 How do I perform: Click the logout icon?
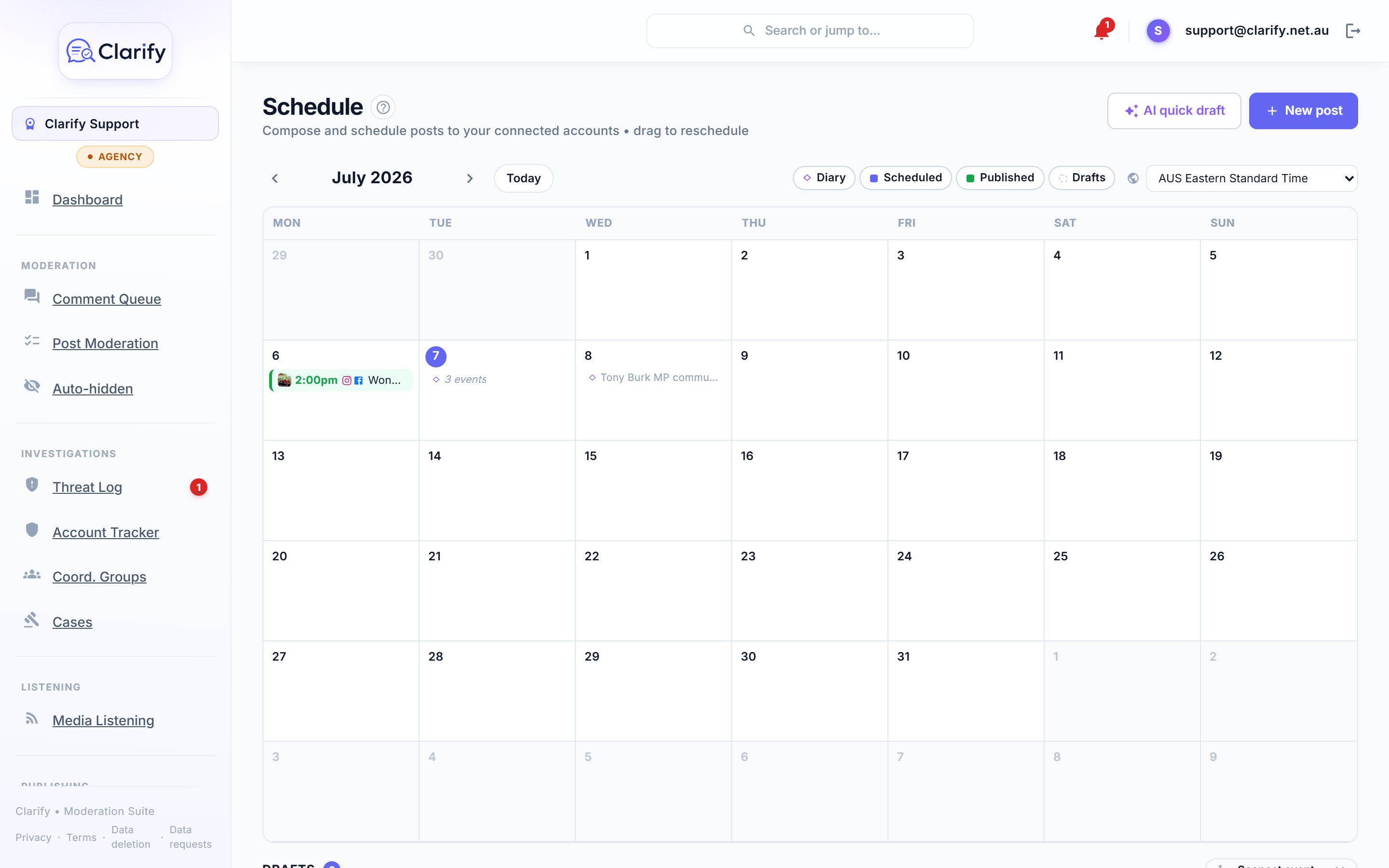click(x=1353, y=30)
